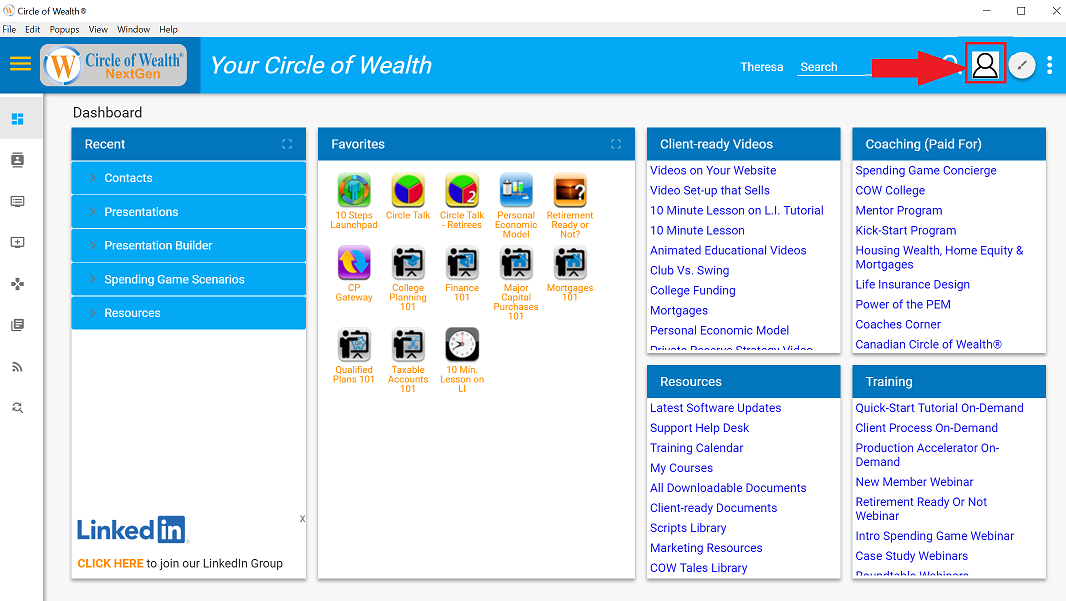Open Support Help Desk link
The height and width of the screenshot is (601, 1066).
click(x=699, y=428)
